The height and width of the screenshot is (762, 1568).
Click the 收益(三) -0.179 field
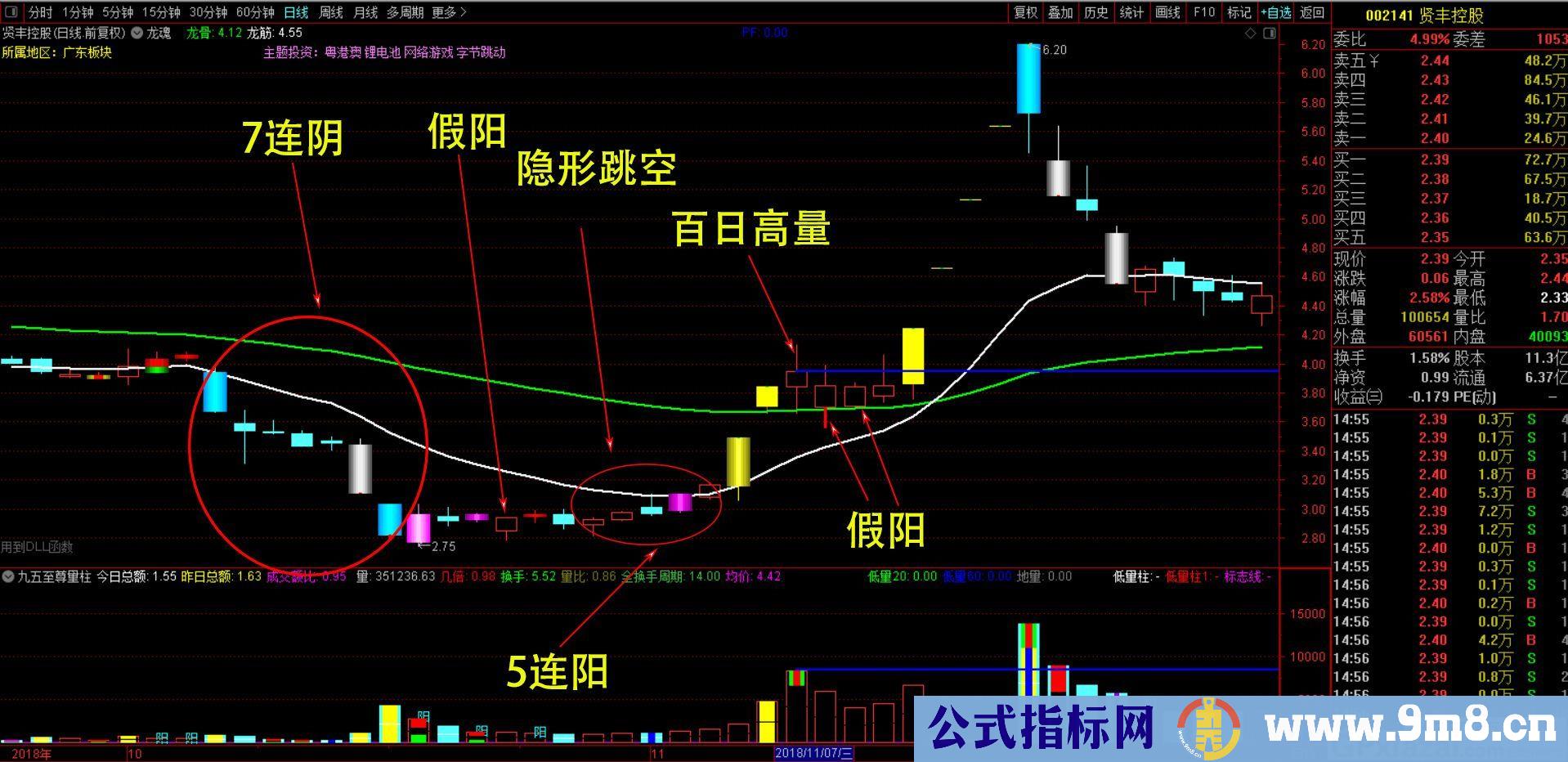tap(1391, 397)
